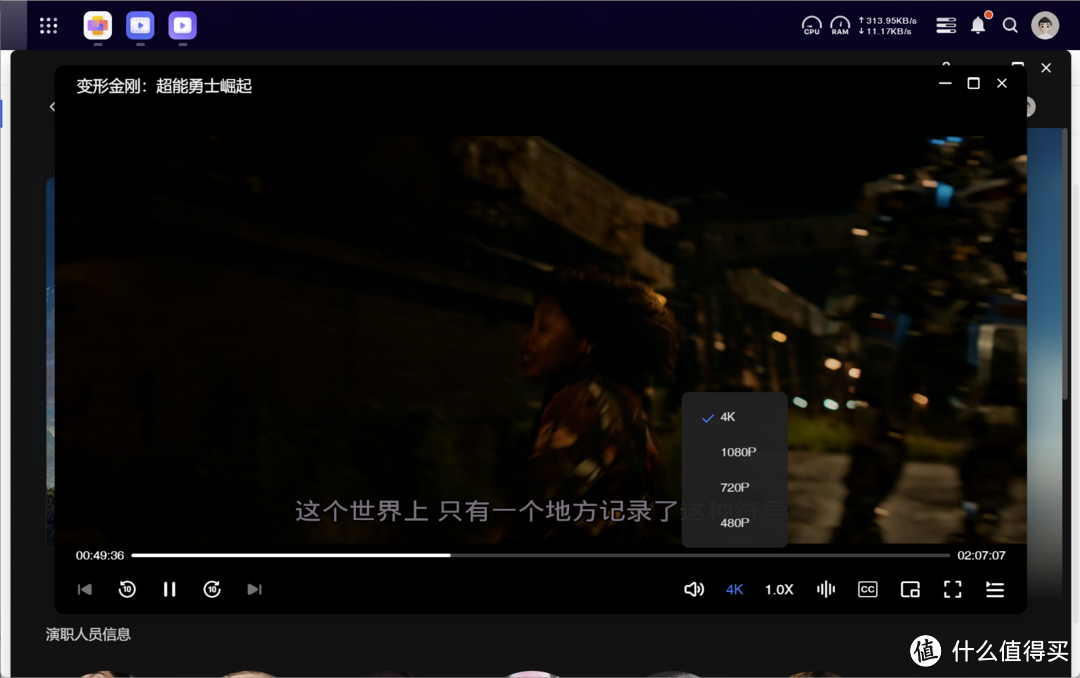
Task: View network upload/download speed indicator
Action: coord(887,26)
